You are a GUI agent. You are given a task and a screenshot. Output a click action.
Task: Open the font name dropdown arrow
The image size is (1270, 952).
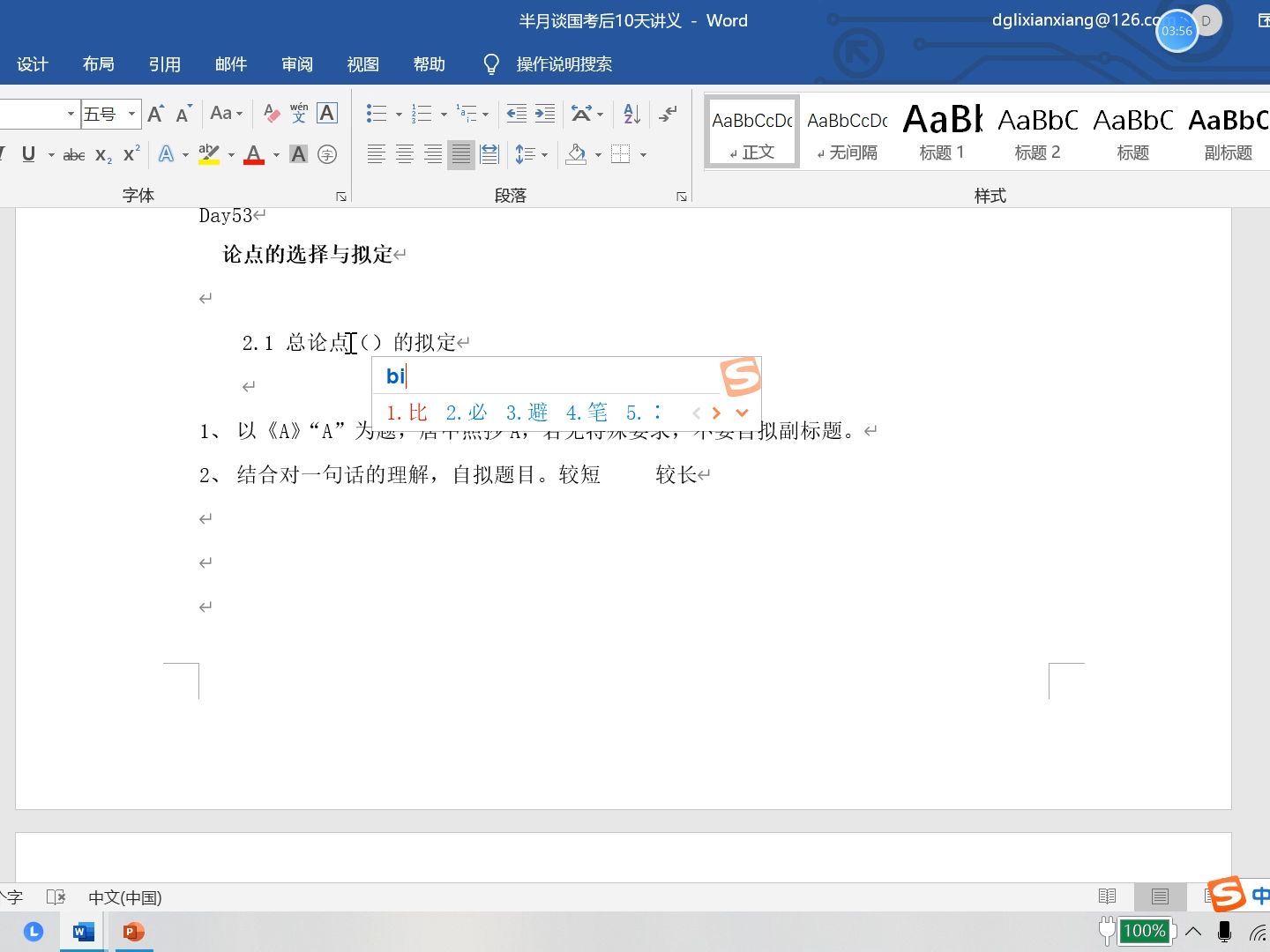71,114
